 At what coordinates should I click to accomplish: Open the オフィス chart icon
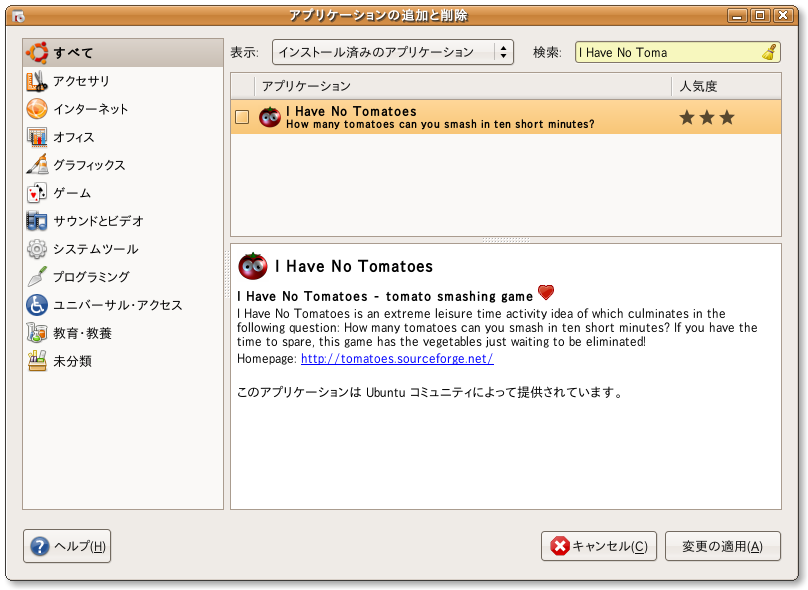click(37, 137)
